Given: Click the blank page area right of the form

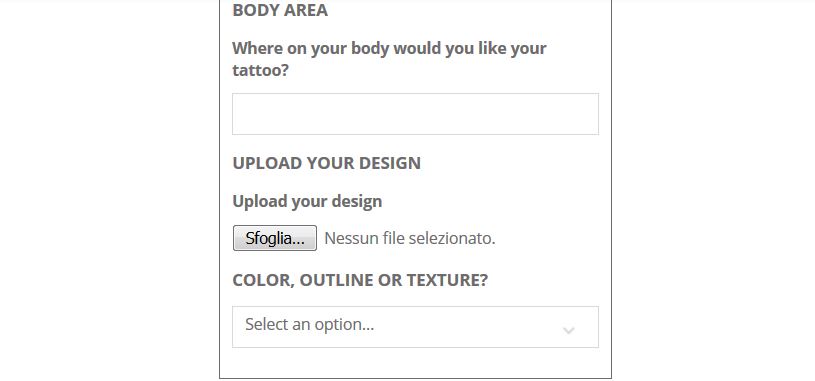Looking at the screenshot, I should tap(713, 190).
